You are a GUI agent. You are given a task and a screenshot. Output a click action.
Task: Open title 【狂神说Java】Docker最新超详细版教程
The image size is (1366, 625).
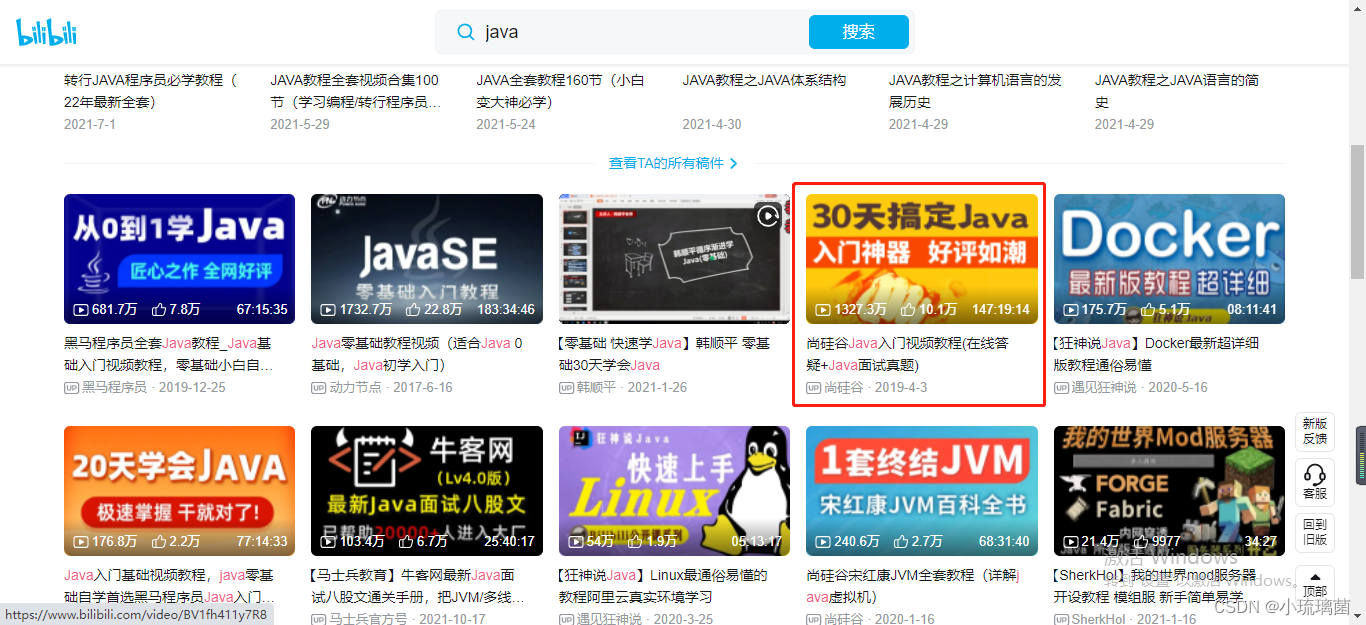point(1156,354)
